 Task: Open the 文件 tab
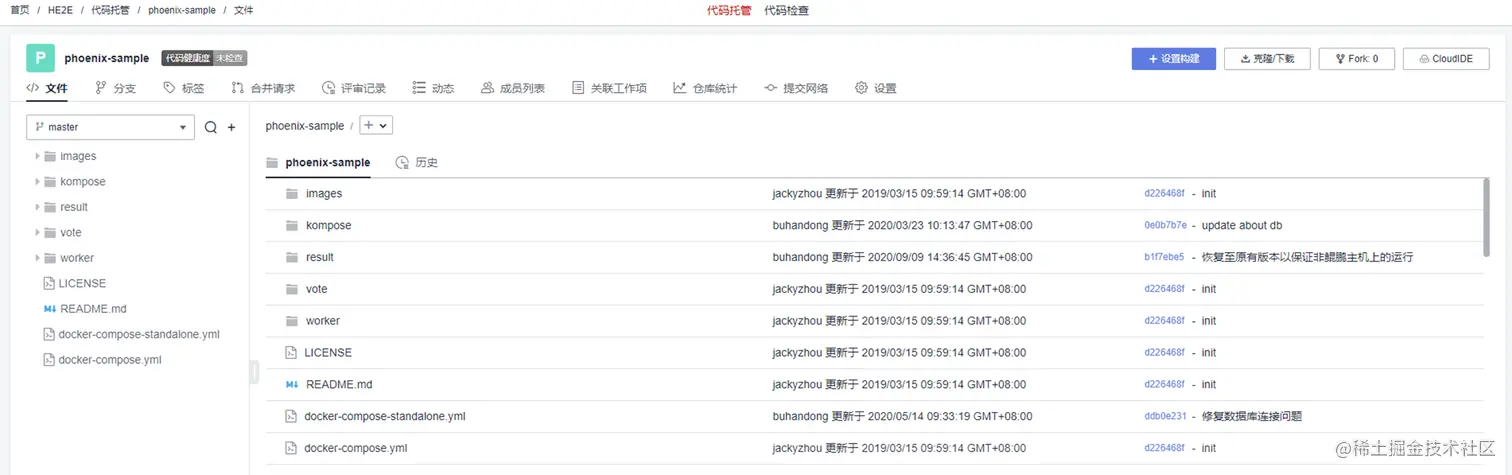(x=47, y=88)
